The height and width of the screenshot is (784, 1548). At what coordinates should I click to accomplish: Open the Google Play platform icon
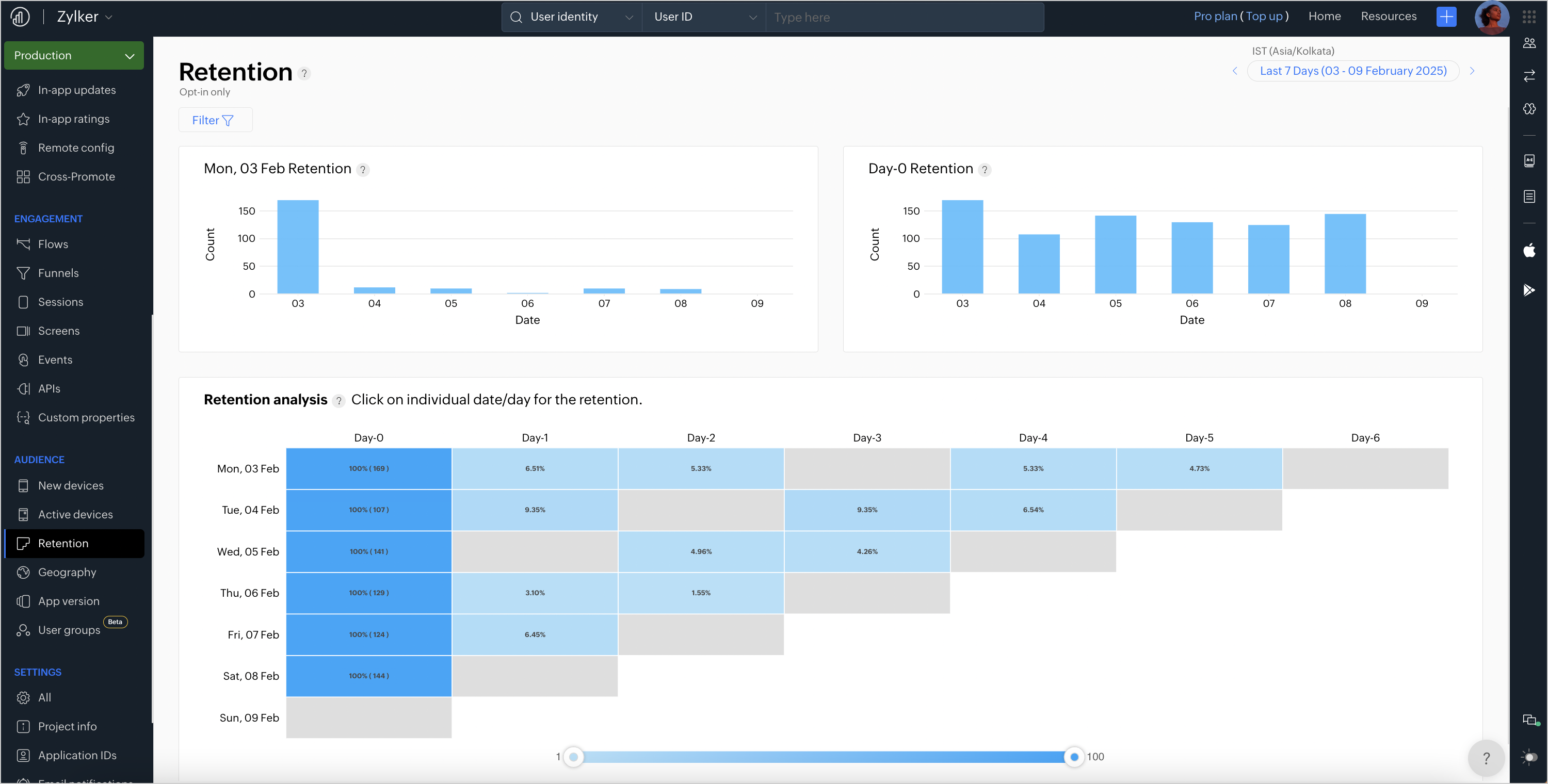1529,290
